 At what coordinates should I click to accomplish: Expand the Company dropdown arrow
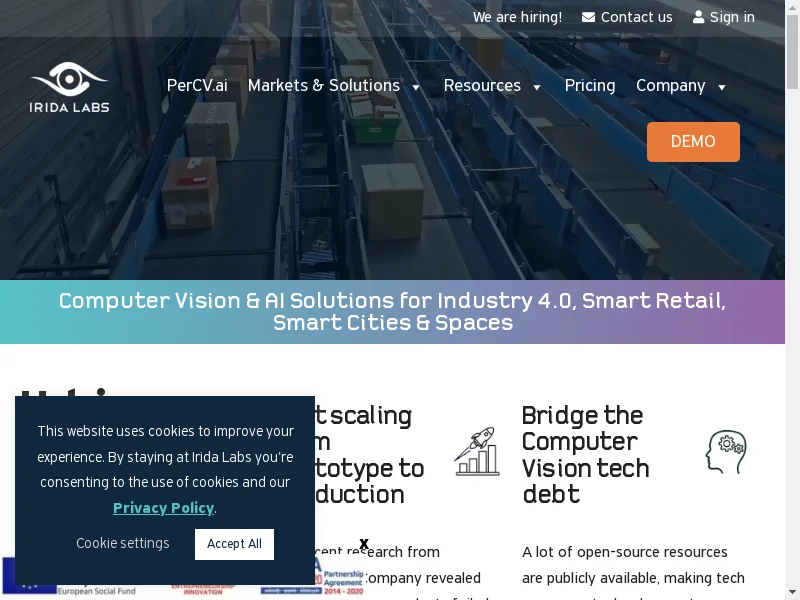click(721, 87)
